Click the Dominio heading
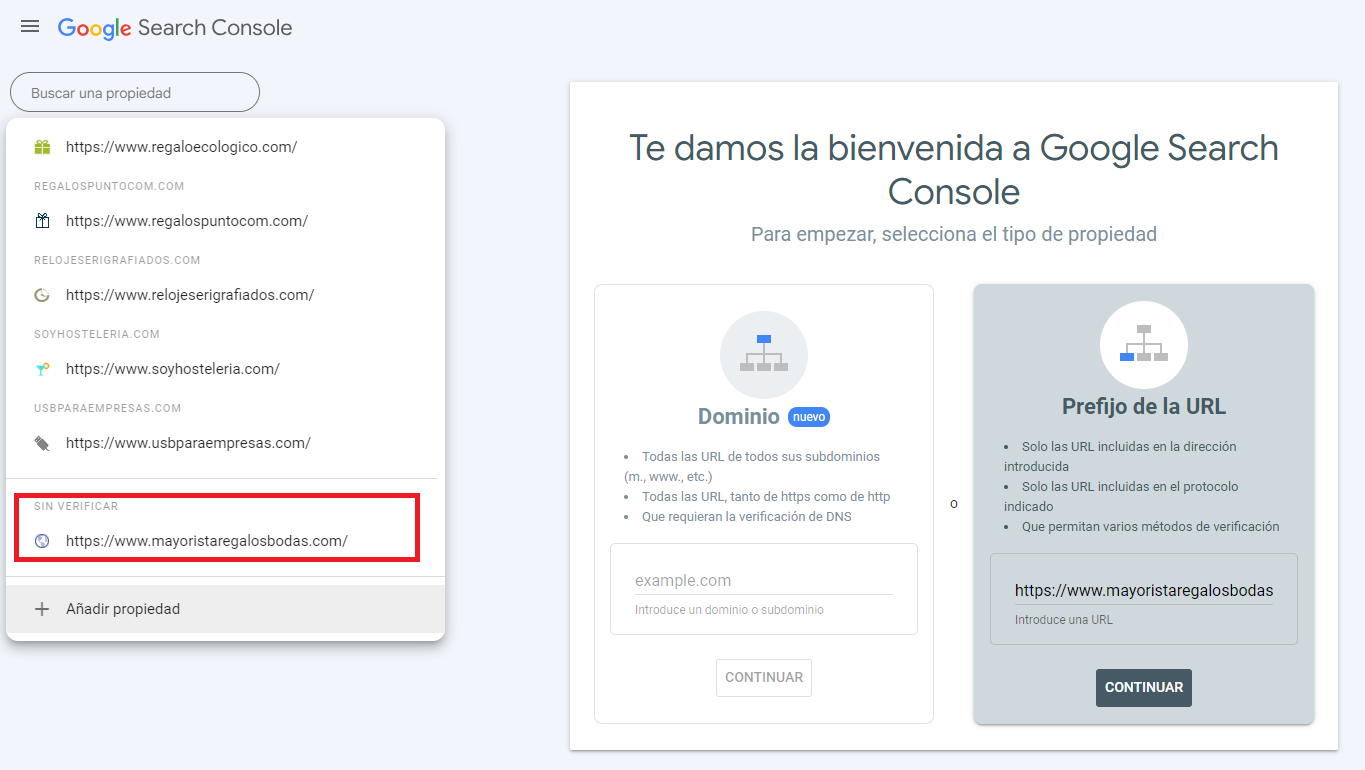Screen dimensions: 1365x770 click(739, 417)
